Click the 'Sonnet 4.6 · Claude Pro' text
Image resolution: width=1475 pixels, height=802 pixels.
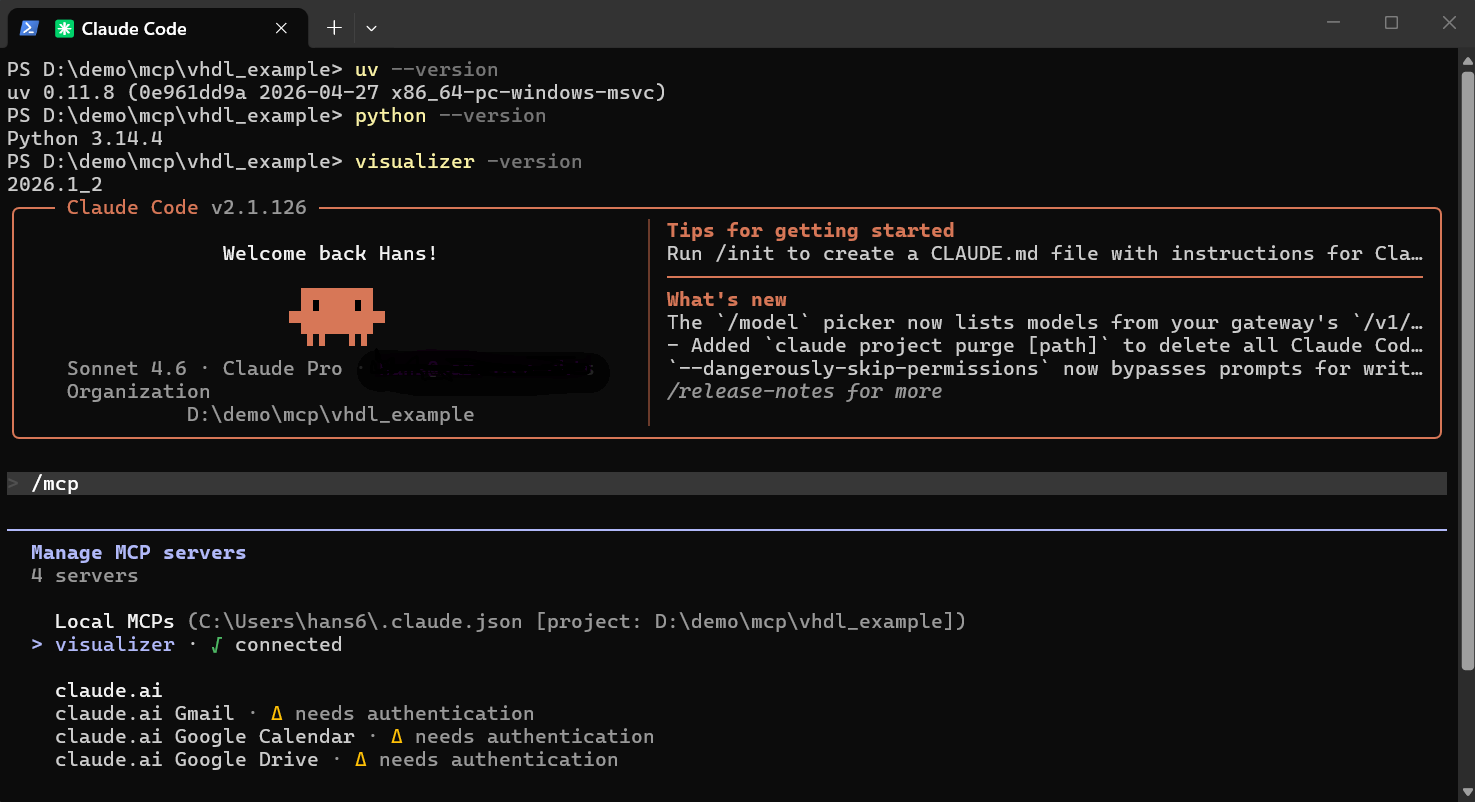tap(204, 368)
